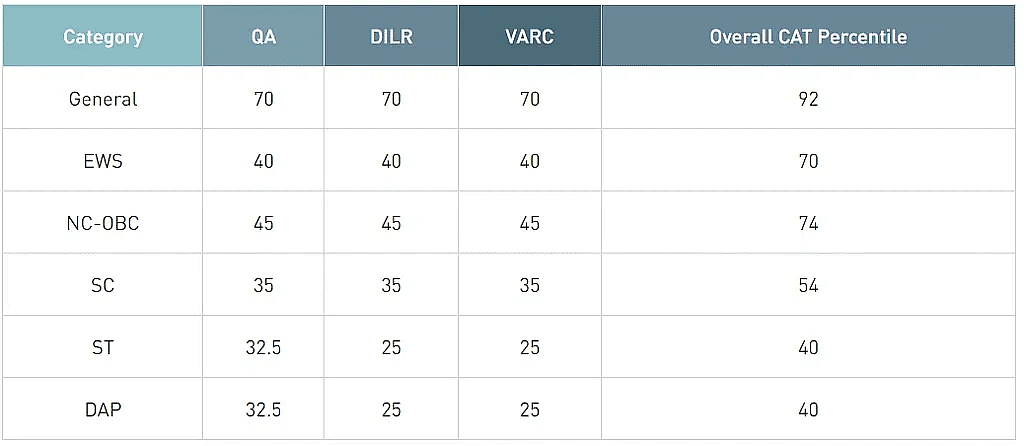Click the EWS category cell

[103, 161]
